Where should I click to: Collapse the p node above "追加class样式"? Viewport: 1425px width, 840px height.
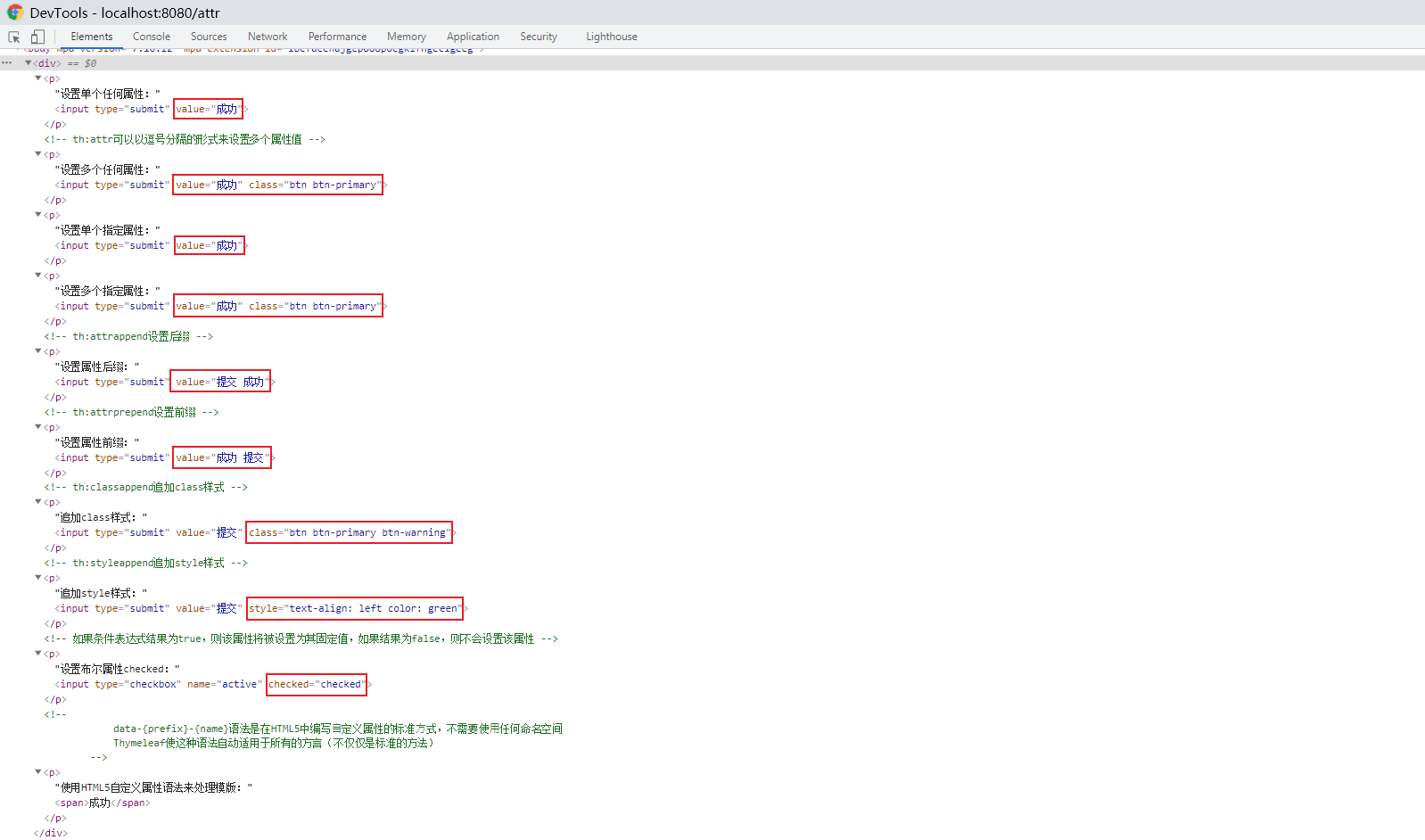38,502
